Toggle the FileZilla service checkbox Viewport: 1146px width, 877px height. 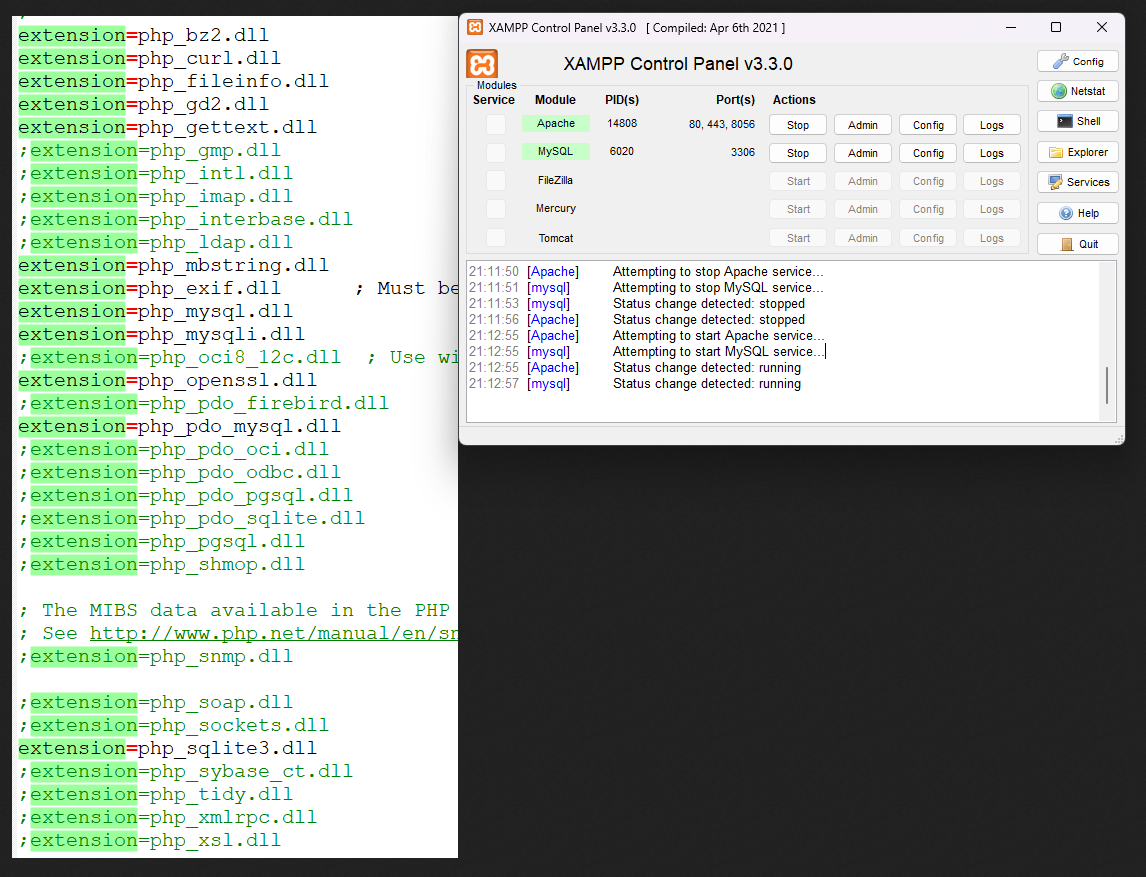pos(496,181)
